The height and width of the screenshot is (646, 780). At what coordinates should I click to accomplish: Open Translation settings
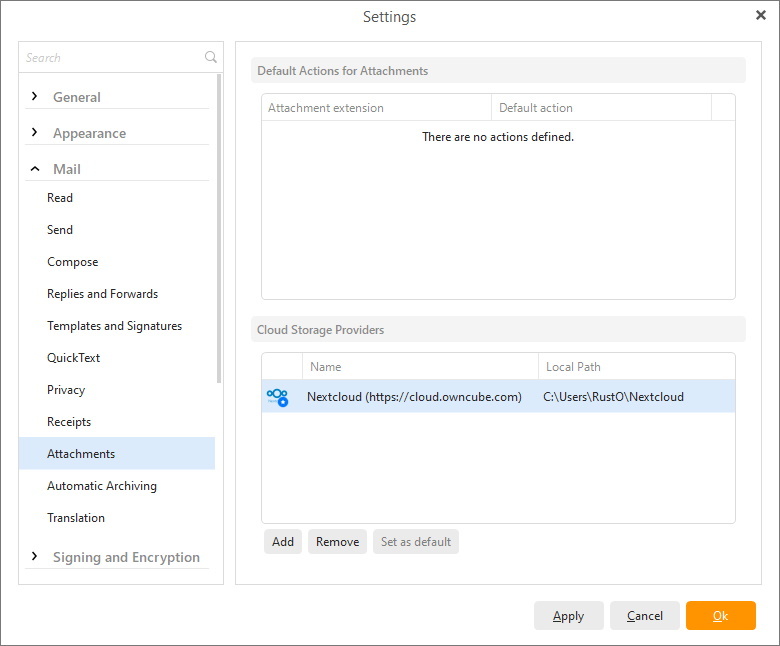tap(76, 518)
